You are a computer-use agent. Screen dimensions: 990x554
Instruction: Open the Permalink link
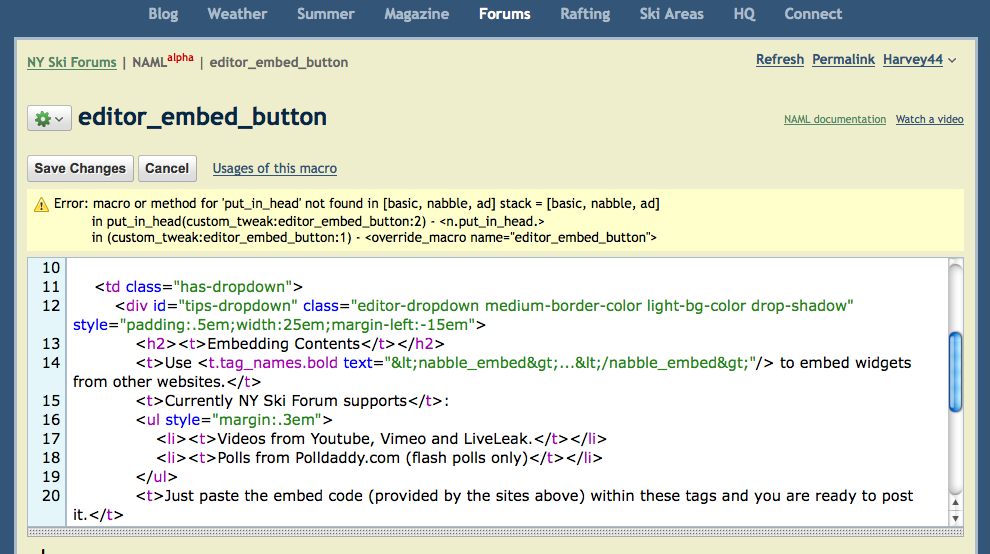843,60
